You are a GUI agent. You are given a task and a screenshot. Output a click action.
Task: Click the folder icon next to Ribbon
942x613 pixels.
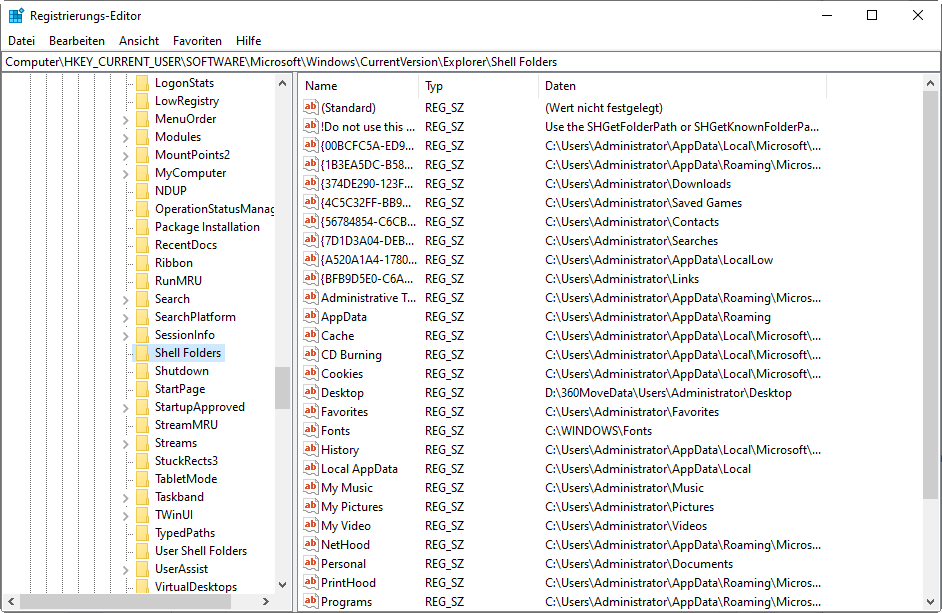click(142, 263)
